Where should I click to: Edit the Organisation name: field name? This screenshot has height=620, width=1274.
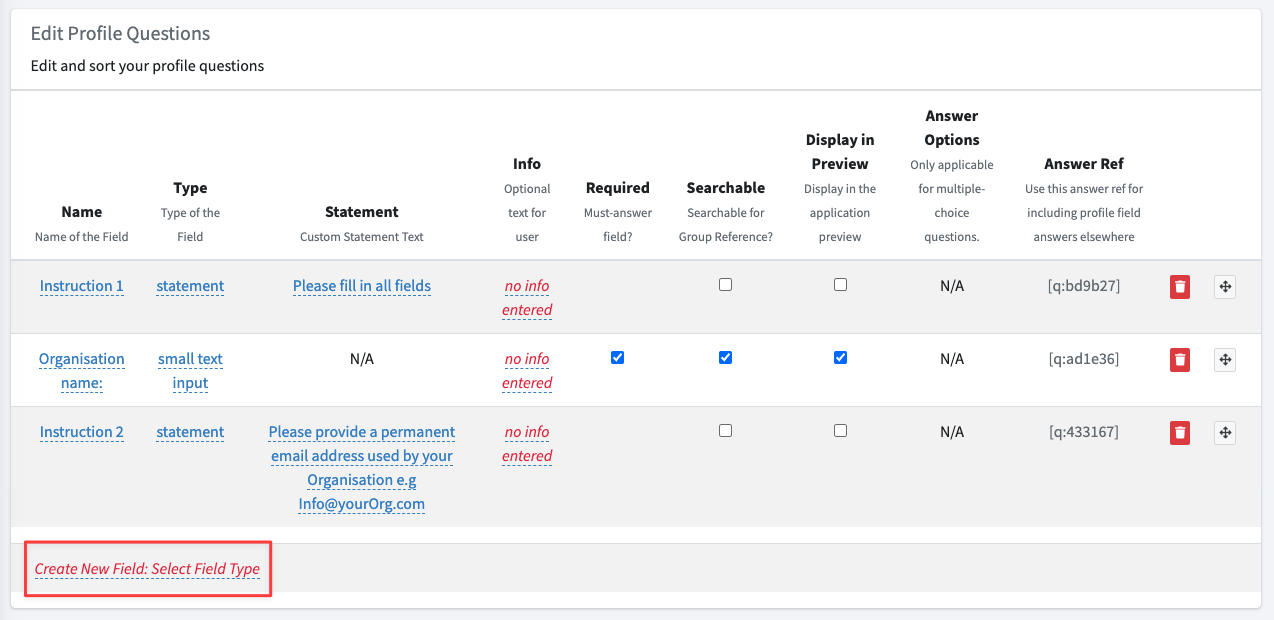coord(82,371)
